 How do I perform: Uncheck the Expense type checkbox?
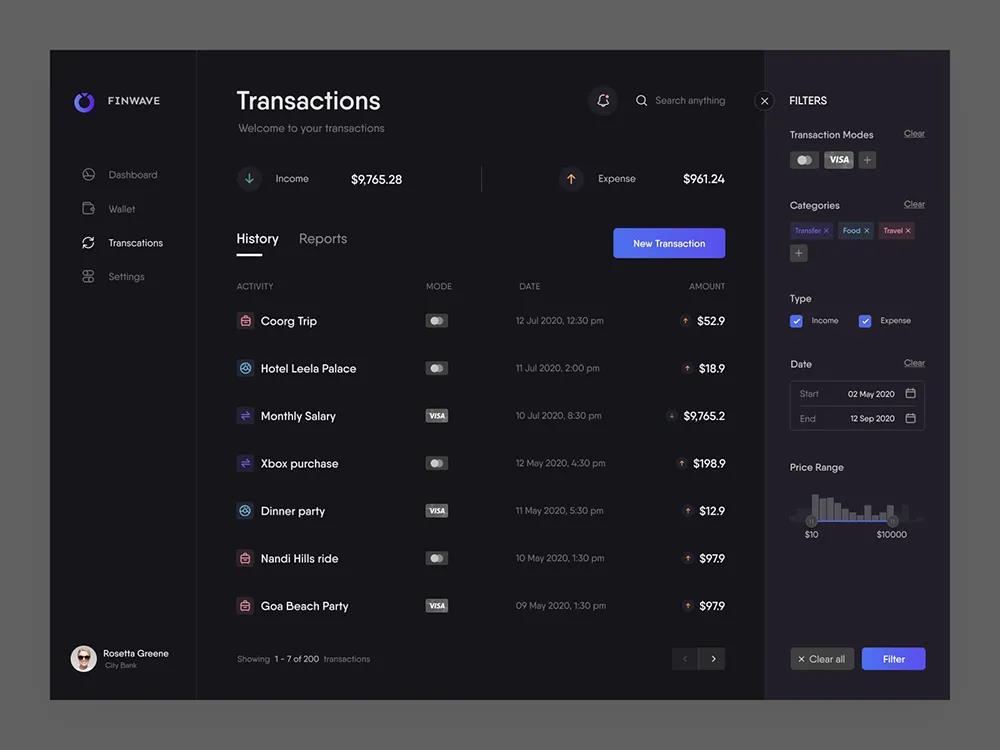point(865,321)
